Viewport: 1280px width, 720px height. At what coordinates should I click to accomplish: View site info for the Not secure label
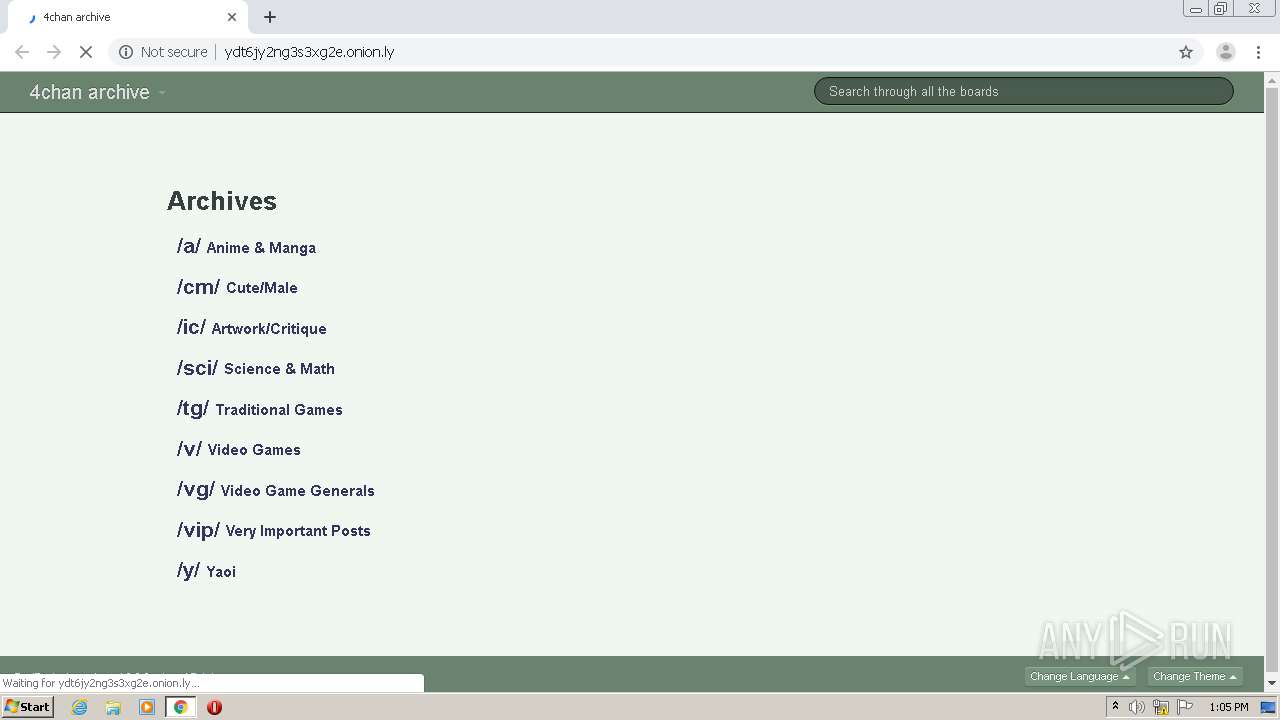pyautogui.click(x=163, y=52)
